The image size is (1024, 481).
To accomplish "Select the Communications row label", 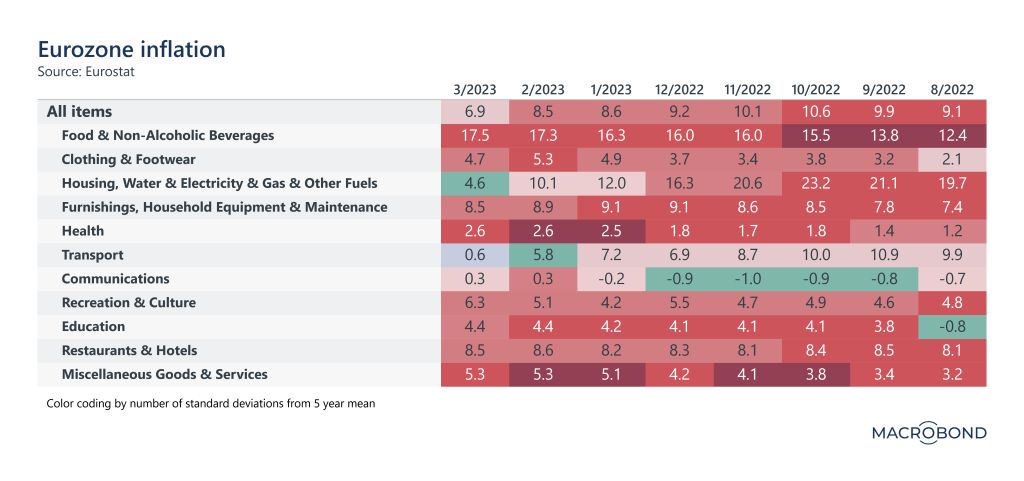I will point(115,279).
